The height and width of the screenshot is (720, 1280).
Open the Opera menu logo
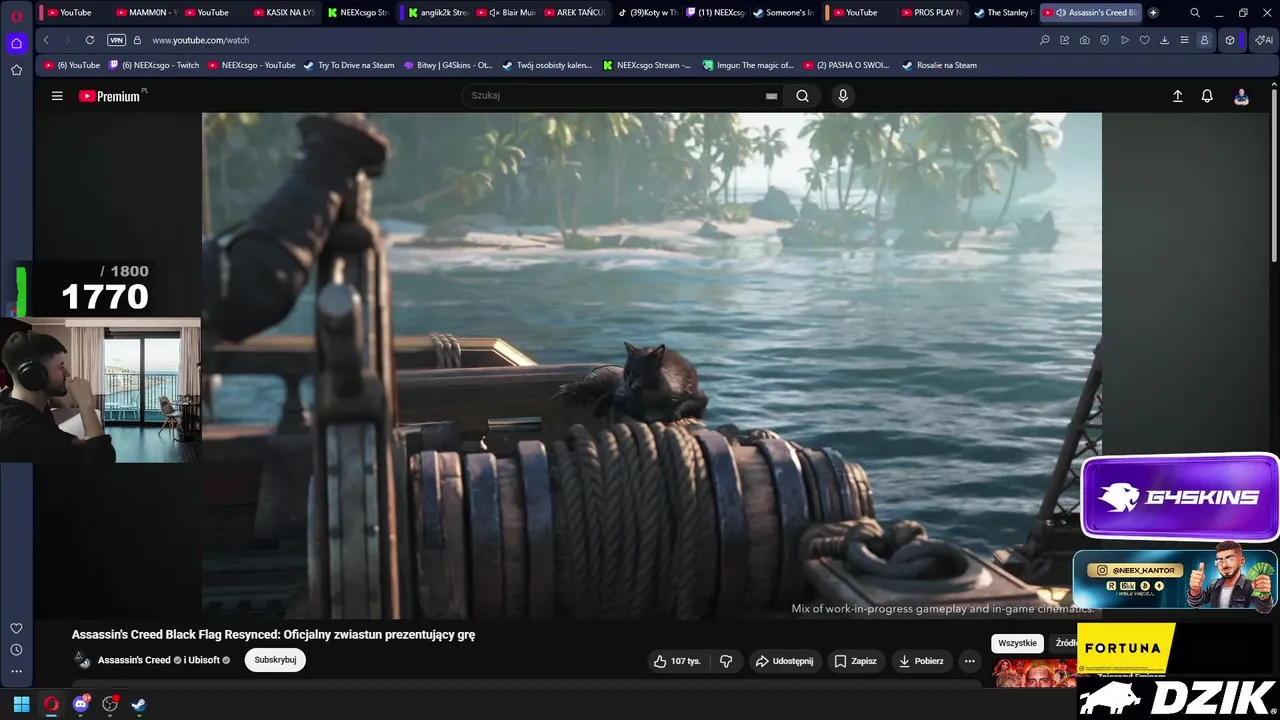pos(16,15)
